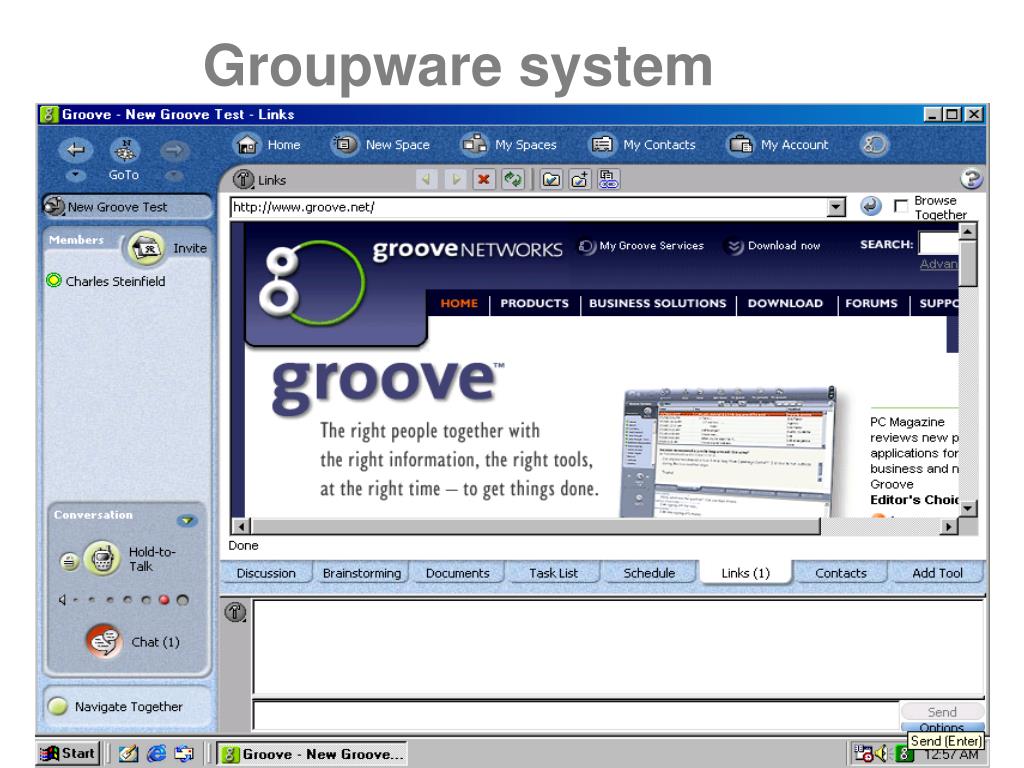Click the copy link icon in Links toolbar

click(x=609, y=179)
